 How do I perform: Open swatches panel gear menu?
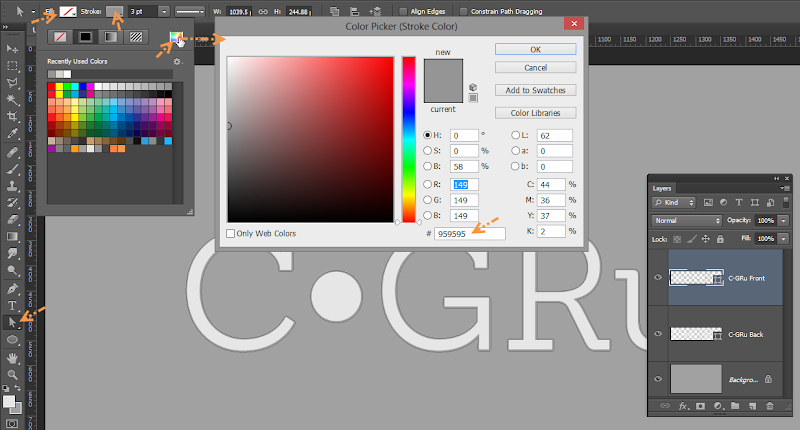point(177,61)
